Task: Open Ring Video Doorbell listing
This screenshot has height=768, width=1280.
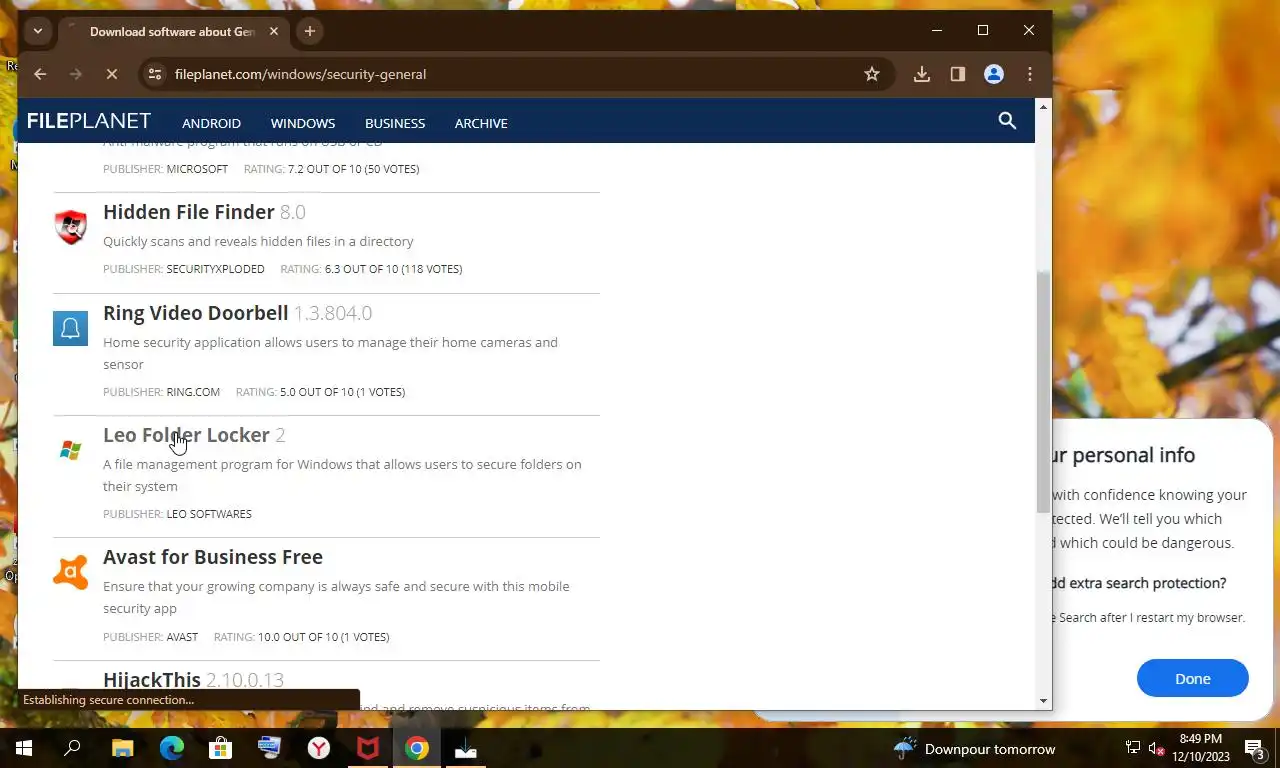Action: (196, 313)
